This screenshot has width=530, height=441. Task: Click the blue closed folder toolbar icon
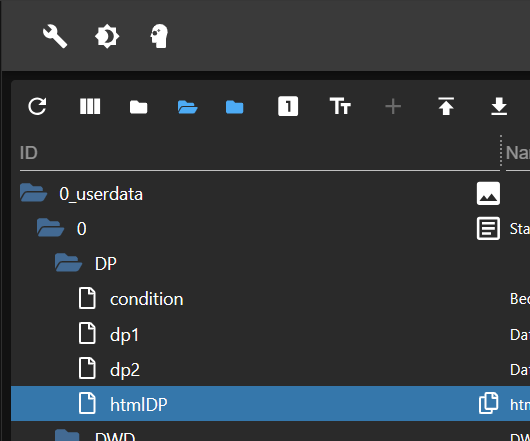click(235, 107)
